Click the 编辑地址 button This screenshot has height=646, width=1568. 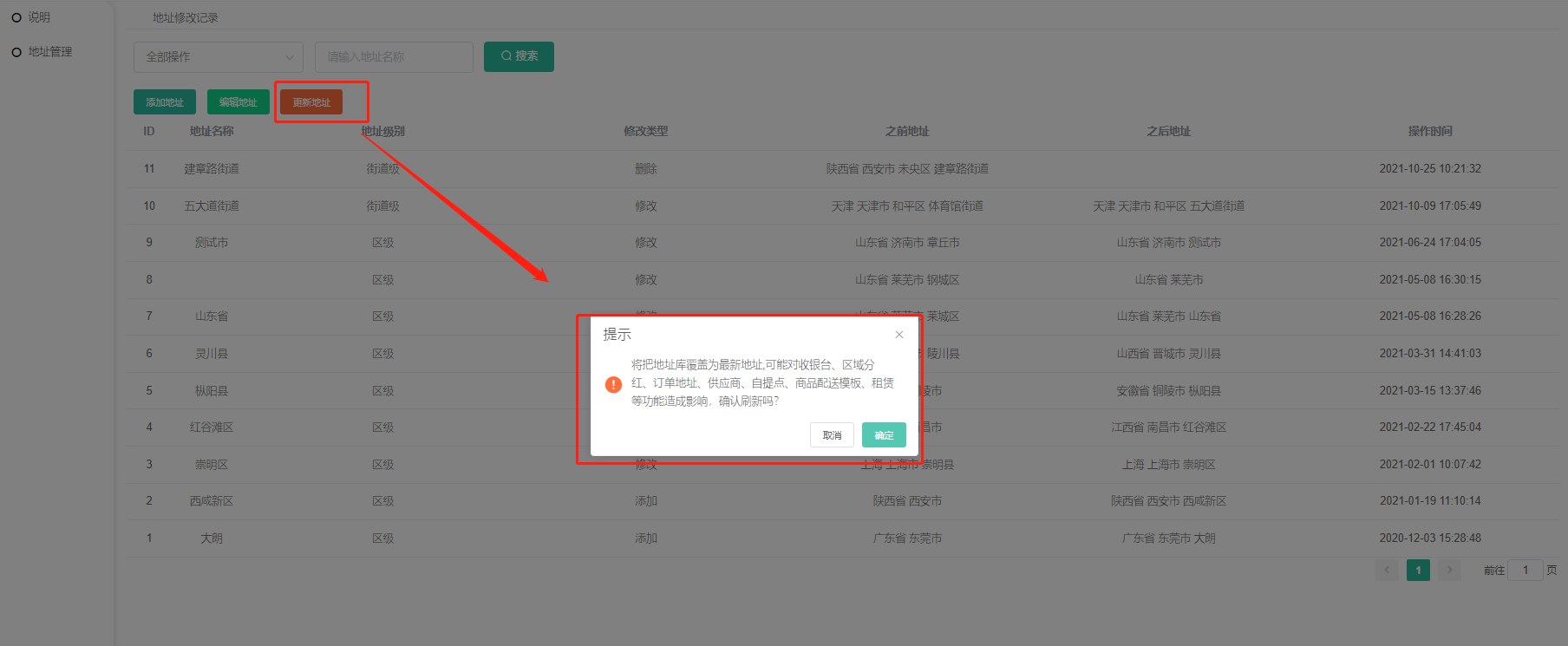pyautogui.click(x=238, y=102)
